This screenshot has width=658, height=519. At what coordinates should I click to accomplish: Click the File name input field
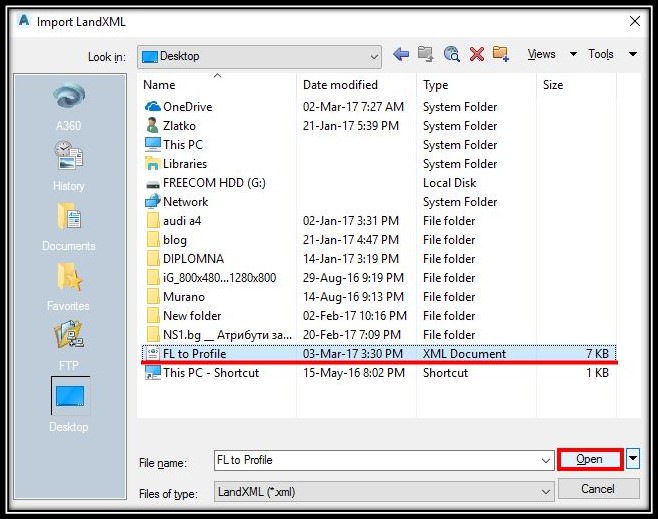tap(384, 461)
